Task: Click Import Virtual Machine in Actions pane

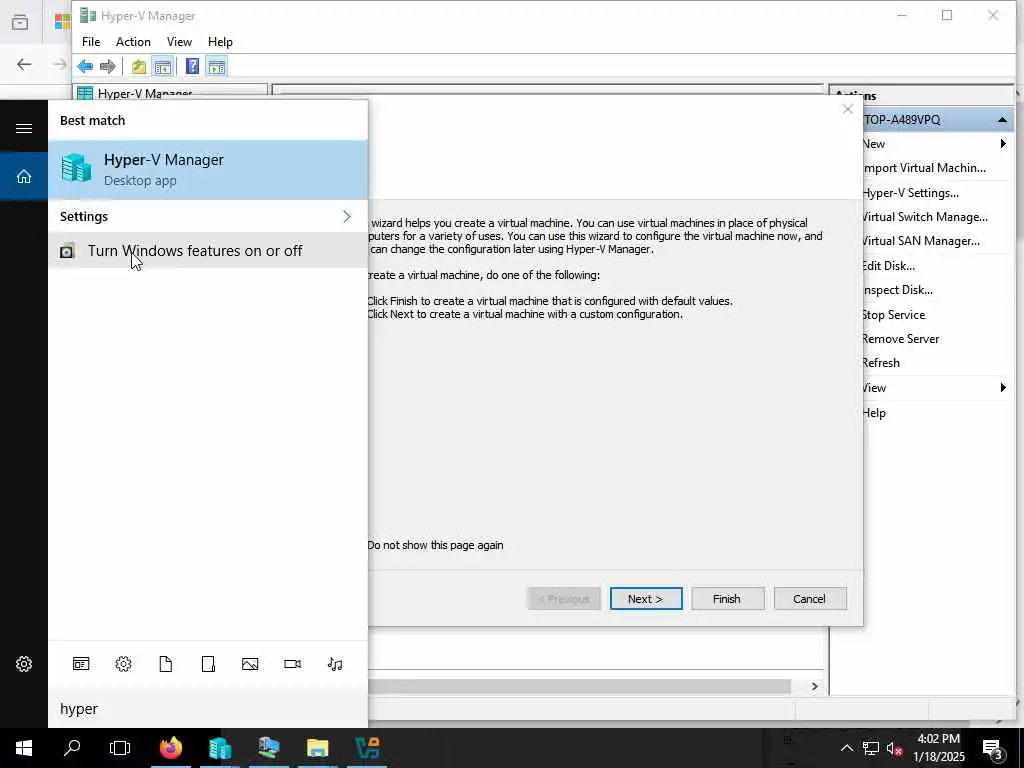Action: [923, 168]
